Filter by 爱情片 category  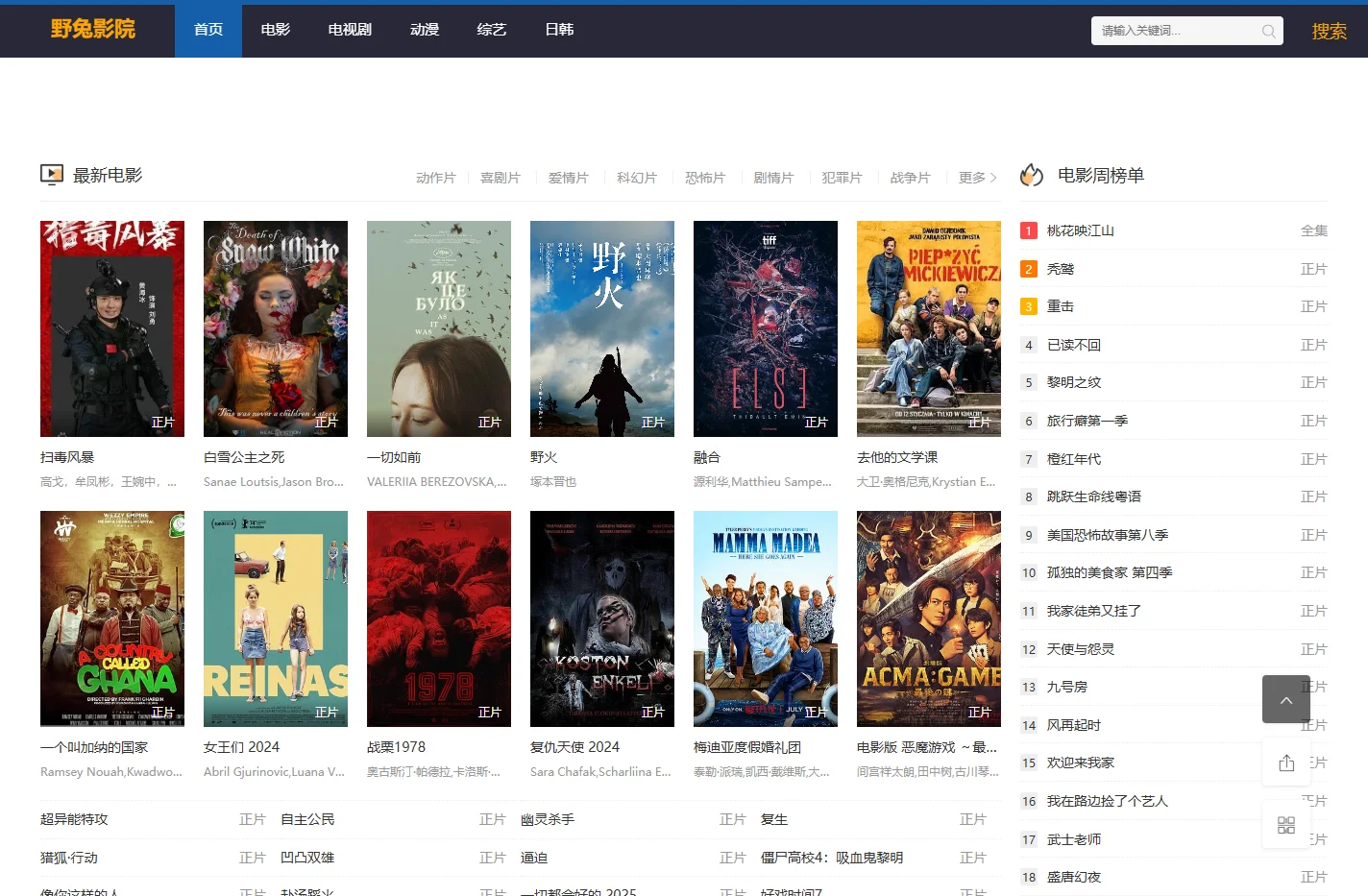coord(568,178)
